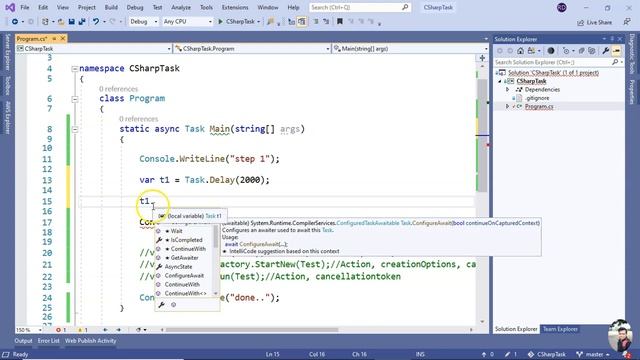
Task: Click the Save All toolbar icon
Action: click(82, 22)
